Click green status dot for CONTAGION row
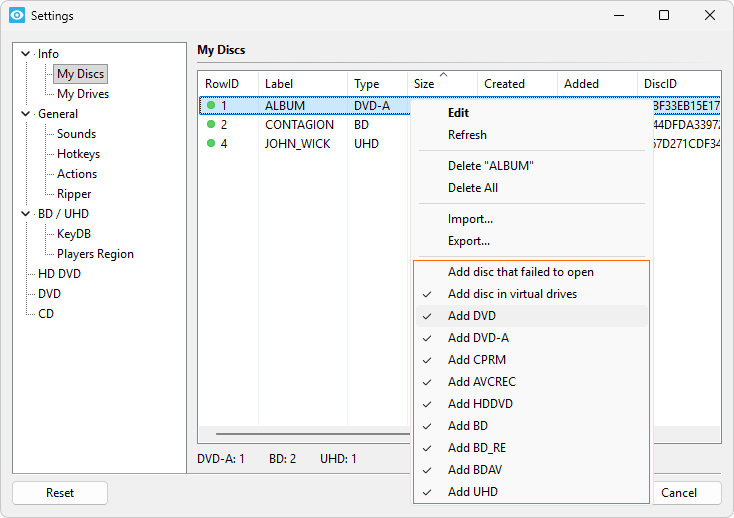 click(x=211, y=125)
